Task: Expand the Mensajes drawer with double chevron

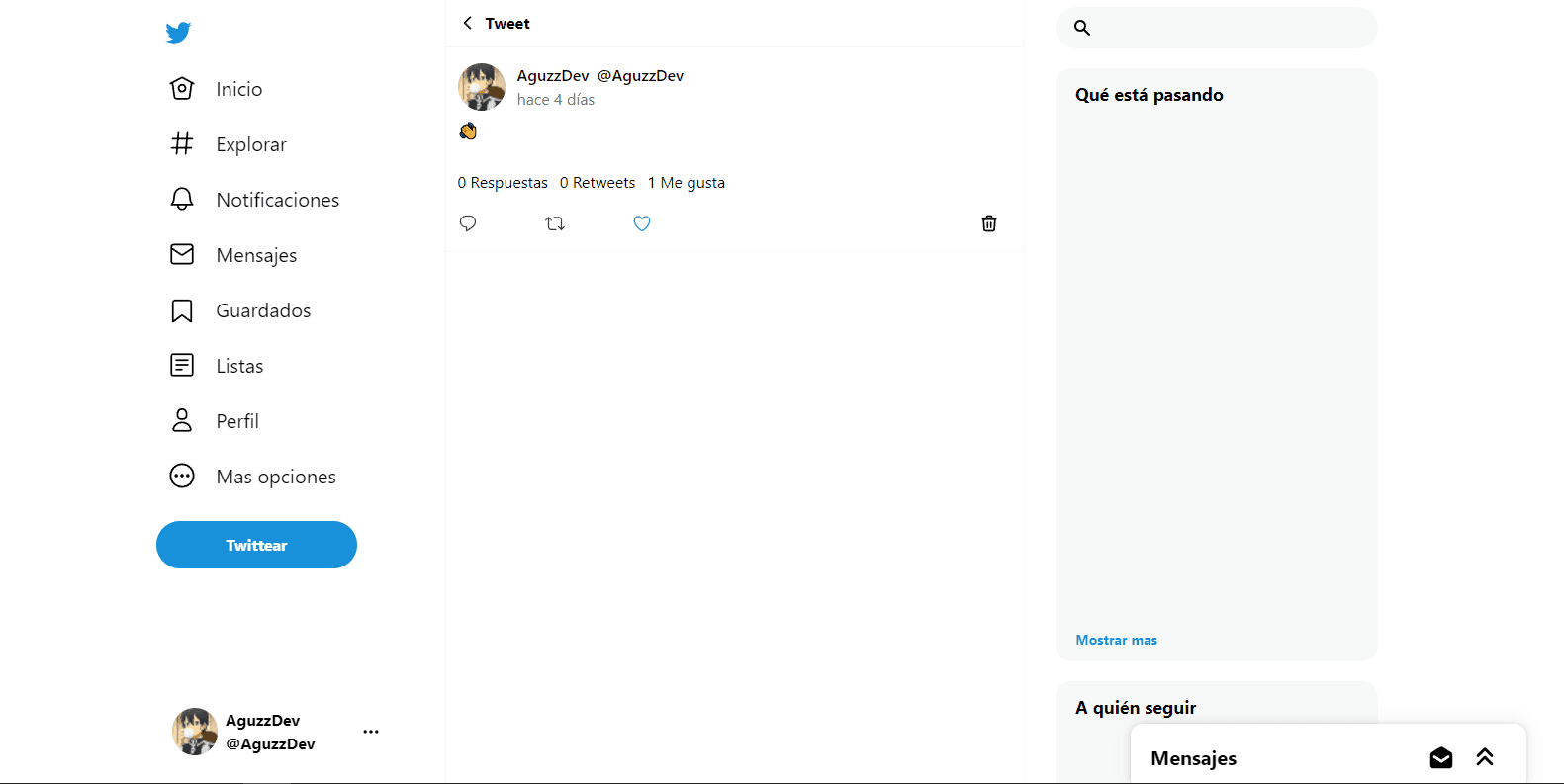Action: (1485, 757)
